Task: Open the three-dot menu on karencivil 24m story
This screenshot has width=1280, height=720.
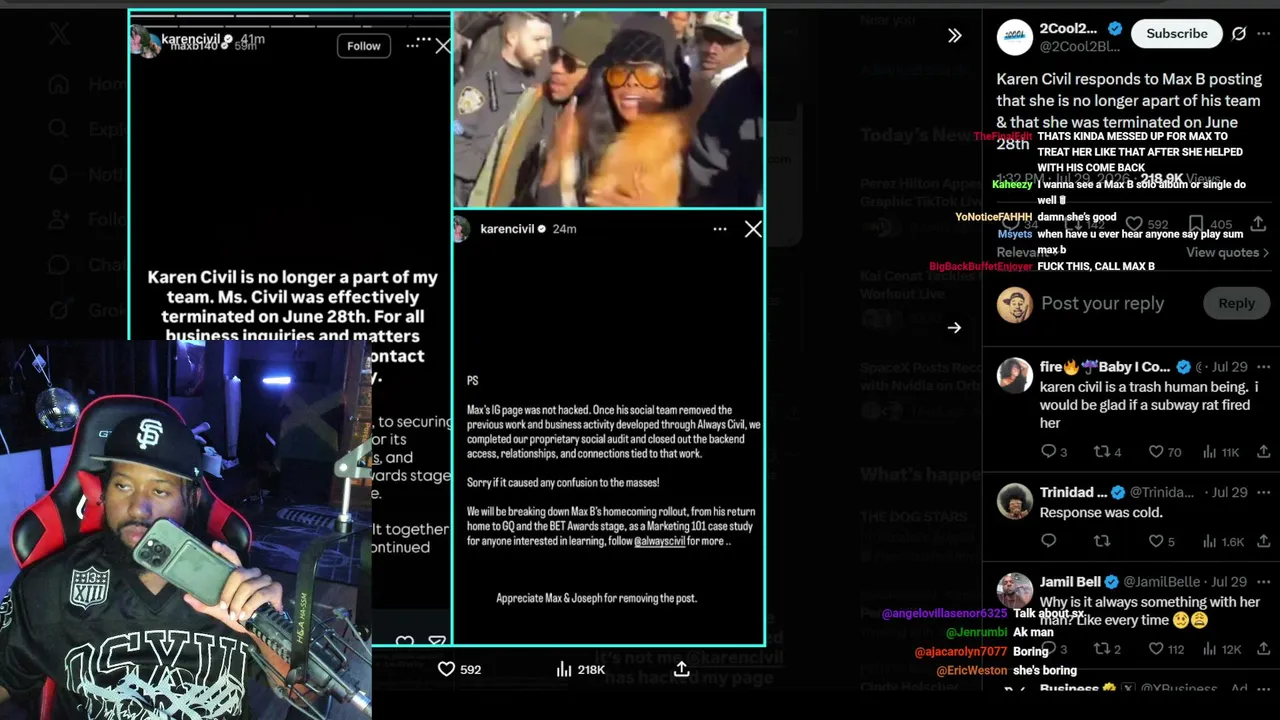Action: (719, 229)
